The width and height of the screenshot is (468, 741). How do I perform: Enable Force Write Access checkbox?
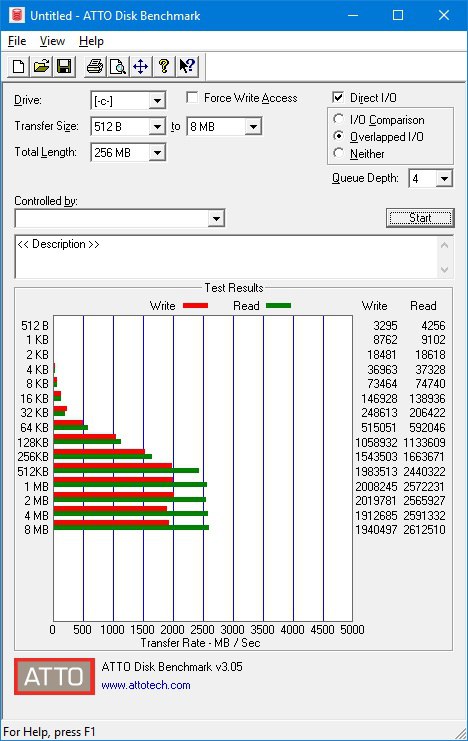pyautogui.click(x=192, y=98)
